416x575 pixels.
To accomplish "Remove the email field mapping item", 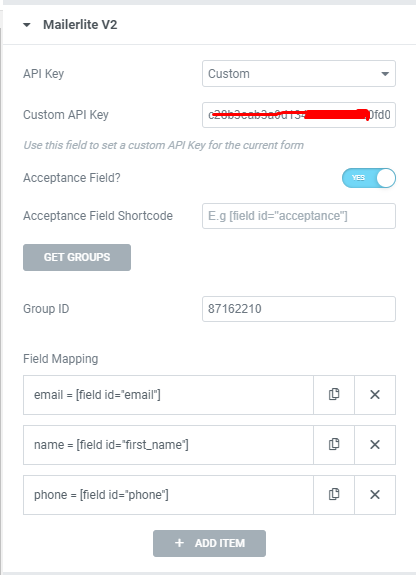I will 375,395.
